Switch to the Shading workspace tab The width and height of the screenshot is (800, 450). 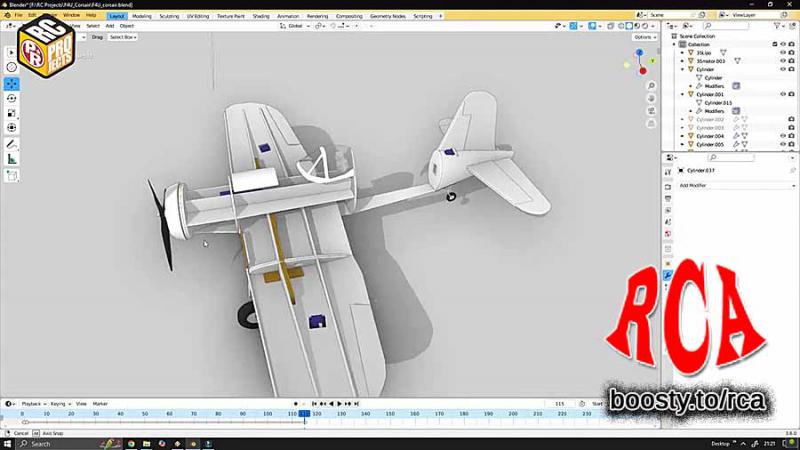[x=261, y=16]
